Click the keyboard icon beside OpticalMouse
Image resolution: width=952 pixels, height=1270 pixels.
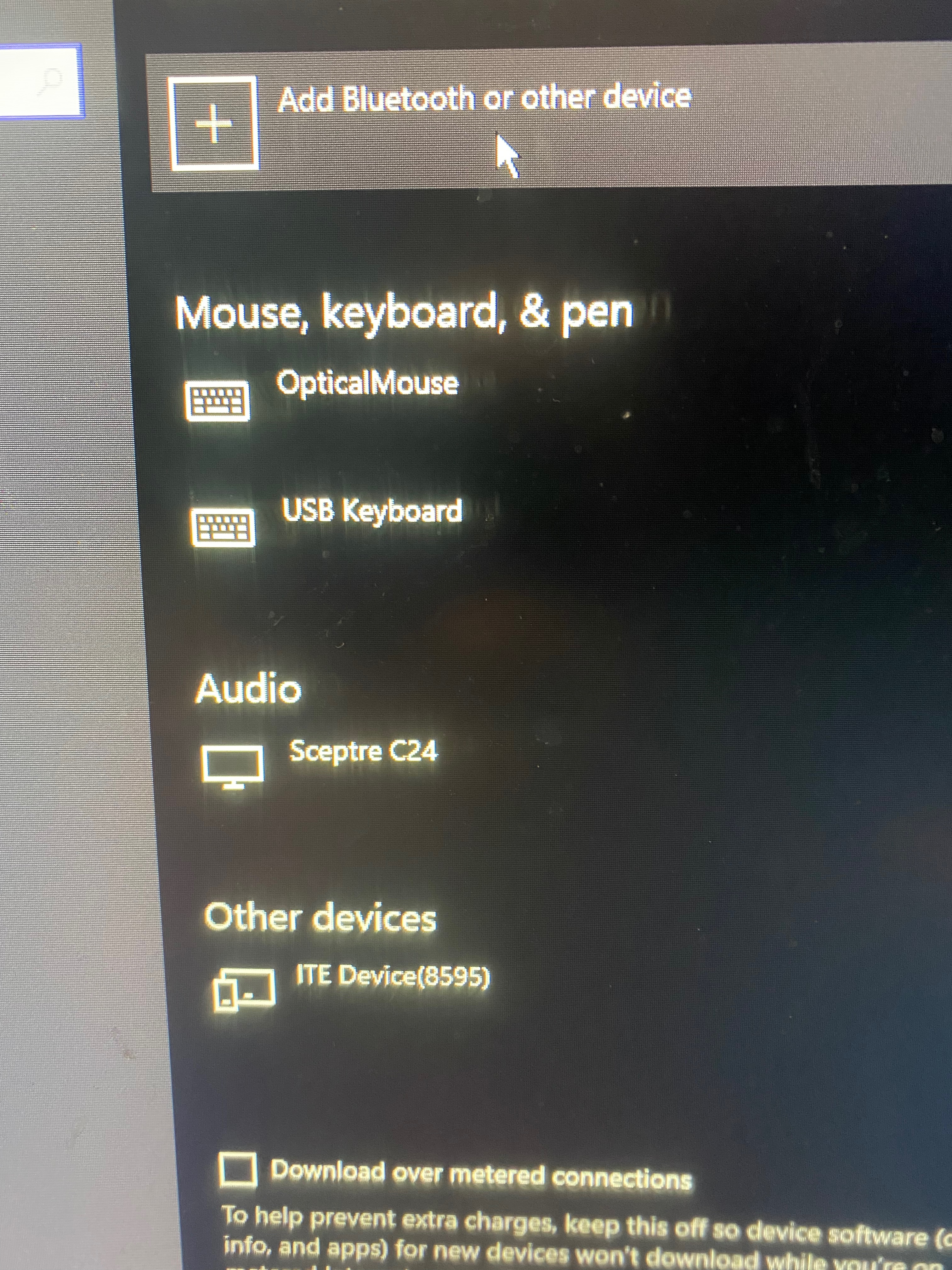pos(217,400)
